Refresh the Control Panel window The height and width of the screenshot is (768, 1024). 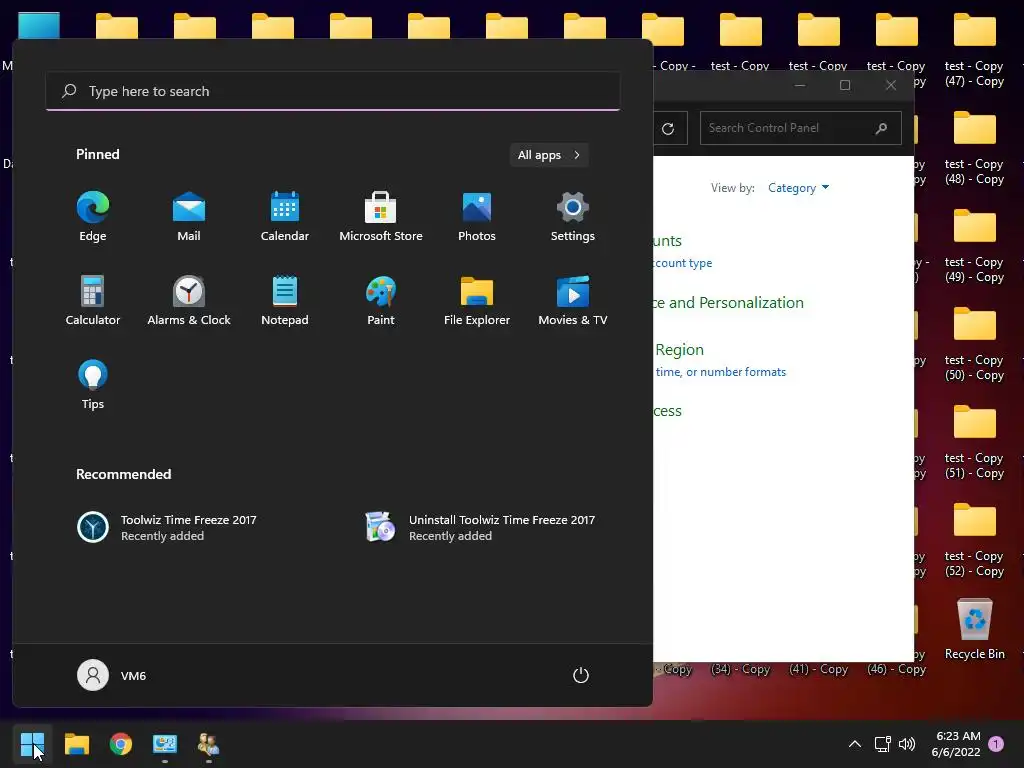pos(668,129)
